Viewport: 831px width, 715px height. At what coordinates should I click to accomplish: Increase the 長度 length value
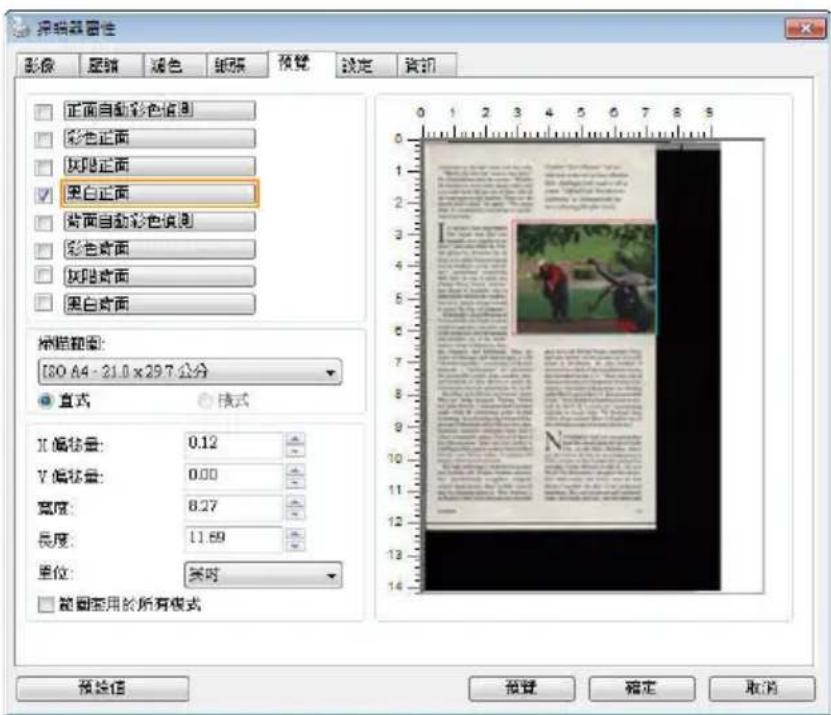pos(295,533)
